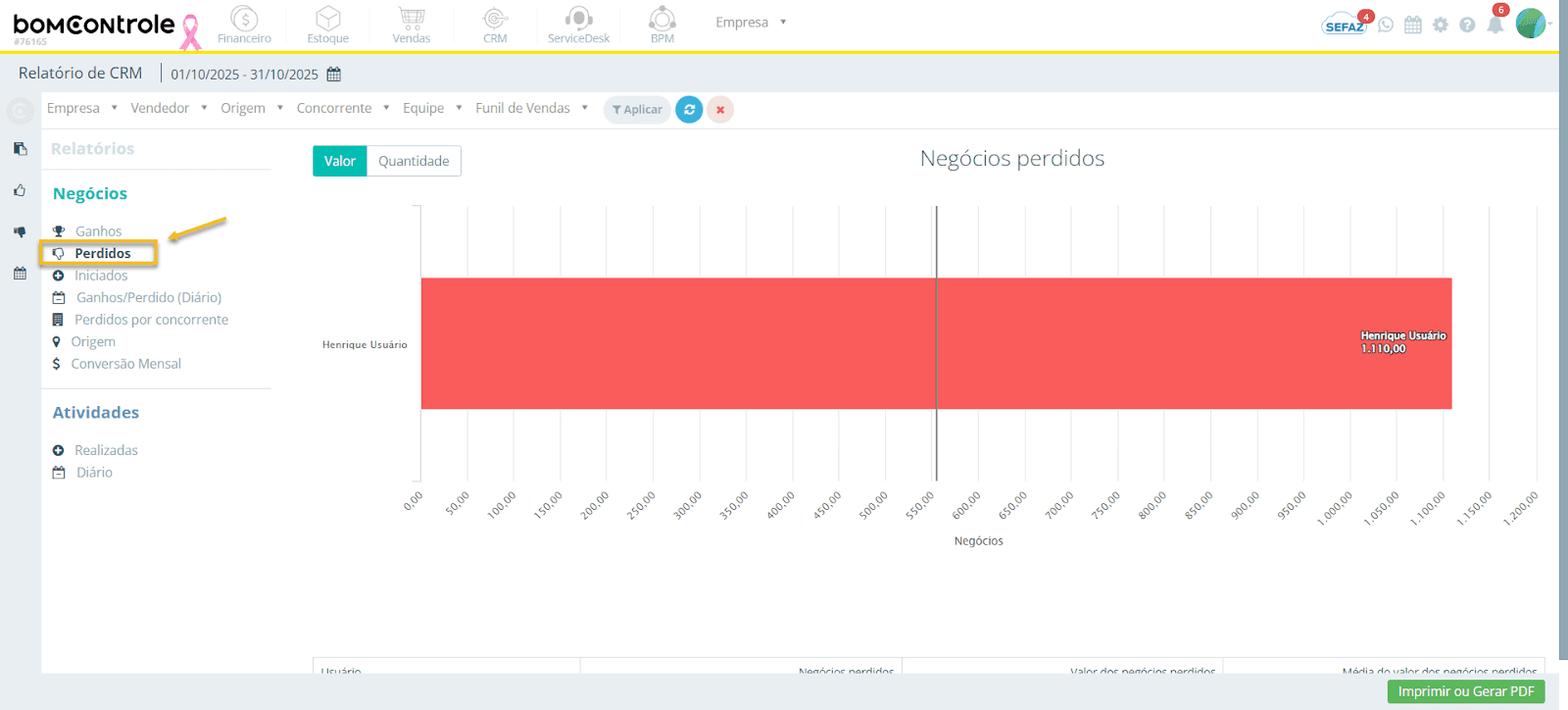Click the red Henrique Usuário bar
The image size is (1568, 710).
point(936,343)
